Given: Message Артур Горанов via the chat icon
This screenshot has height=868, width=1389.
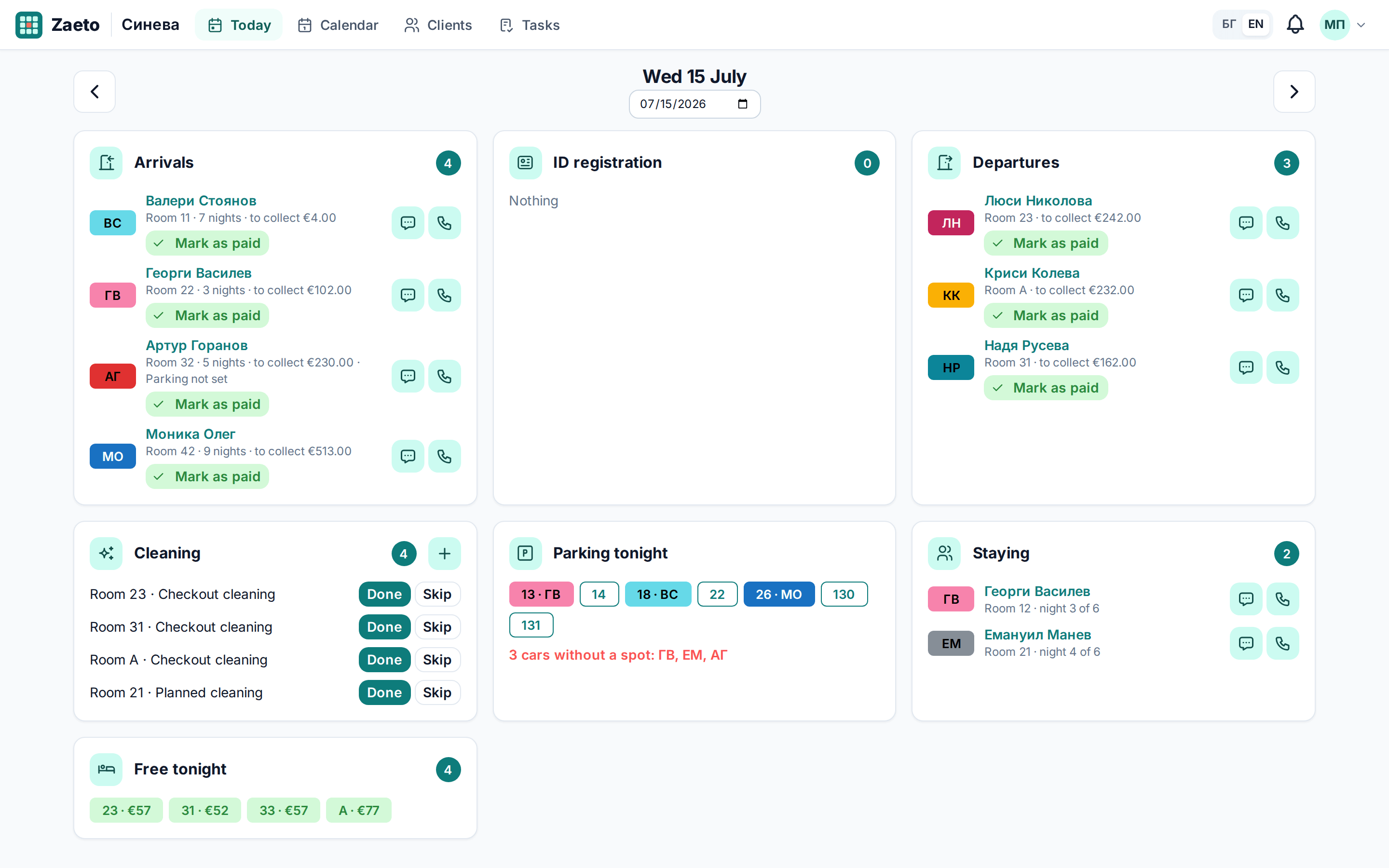Looking at the screenshot, I should [x=408, y=376].
